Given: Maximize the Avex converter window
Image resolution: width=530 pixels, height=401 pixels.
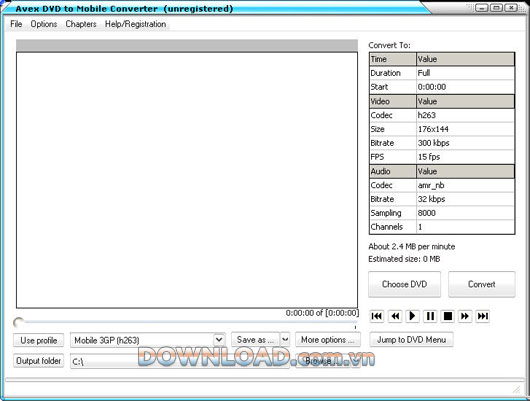Looking at the screenshot, I should pos(496,7).
